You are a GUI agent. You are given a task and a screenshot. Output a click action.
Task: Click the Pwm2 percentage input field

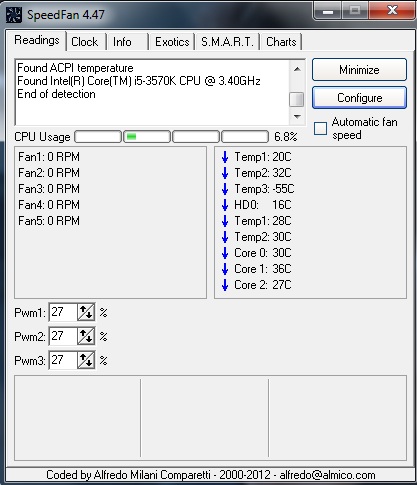pos(64,336)
